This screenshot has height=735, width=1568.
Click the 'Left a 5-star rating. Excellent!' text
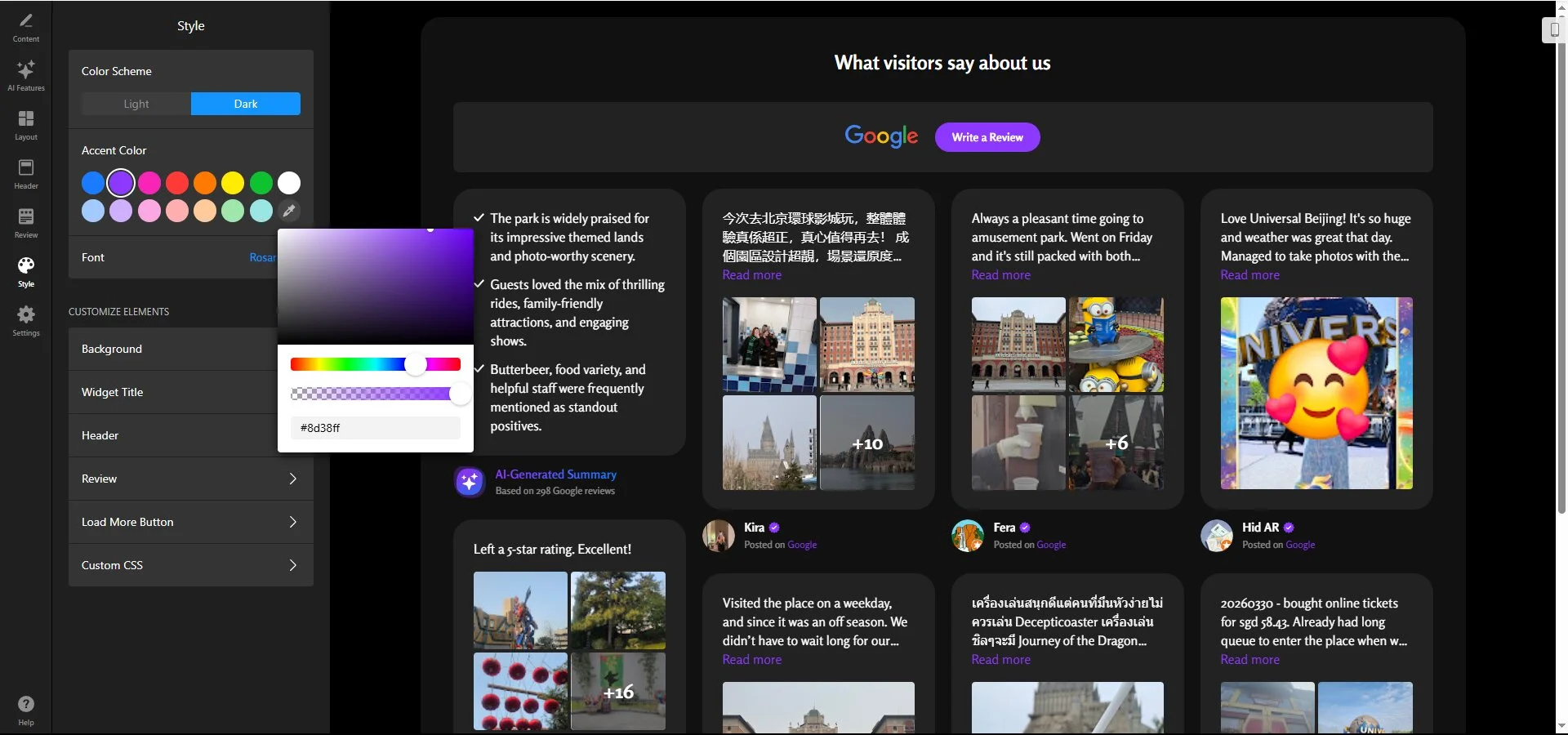coord(552,550)
